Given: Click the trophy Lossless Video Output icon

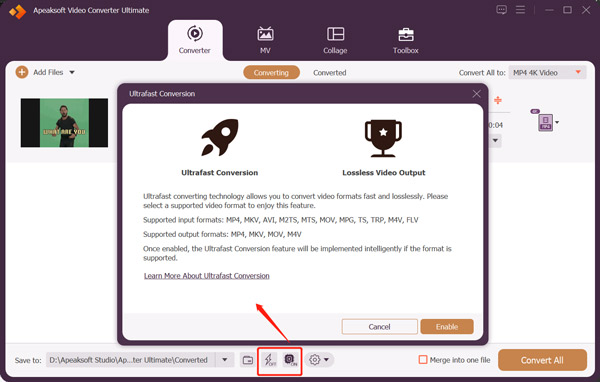Looking at the screenshot, I should 383,138.
